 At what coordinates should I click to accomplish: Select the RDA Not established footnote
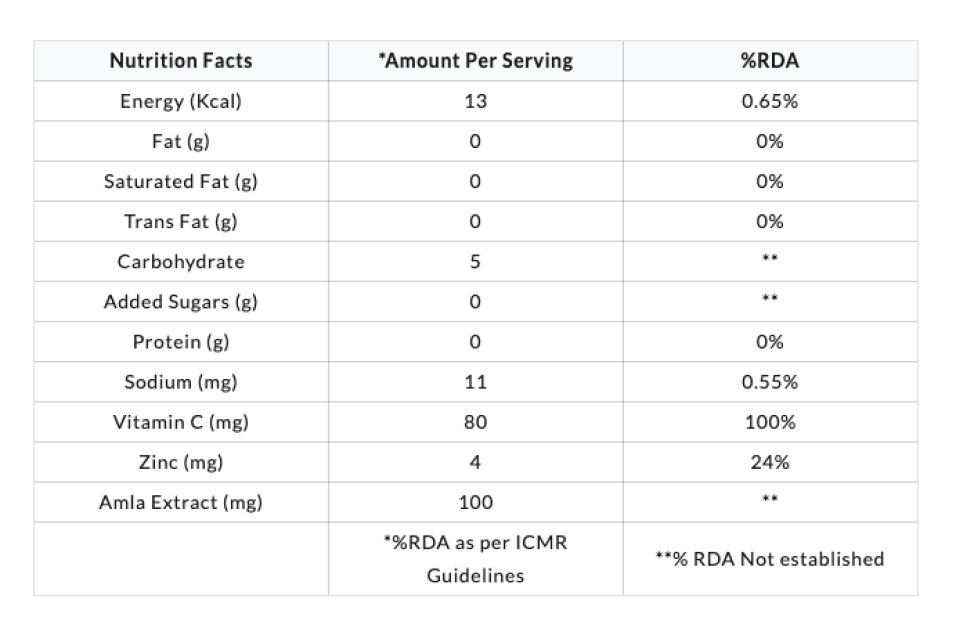[770, 559]
